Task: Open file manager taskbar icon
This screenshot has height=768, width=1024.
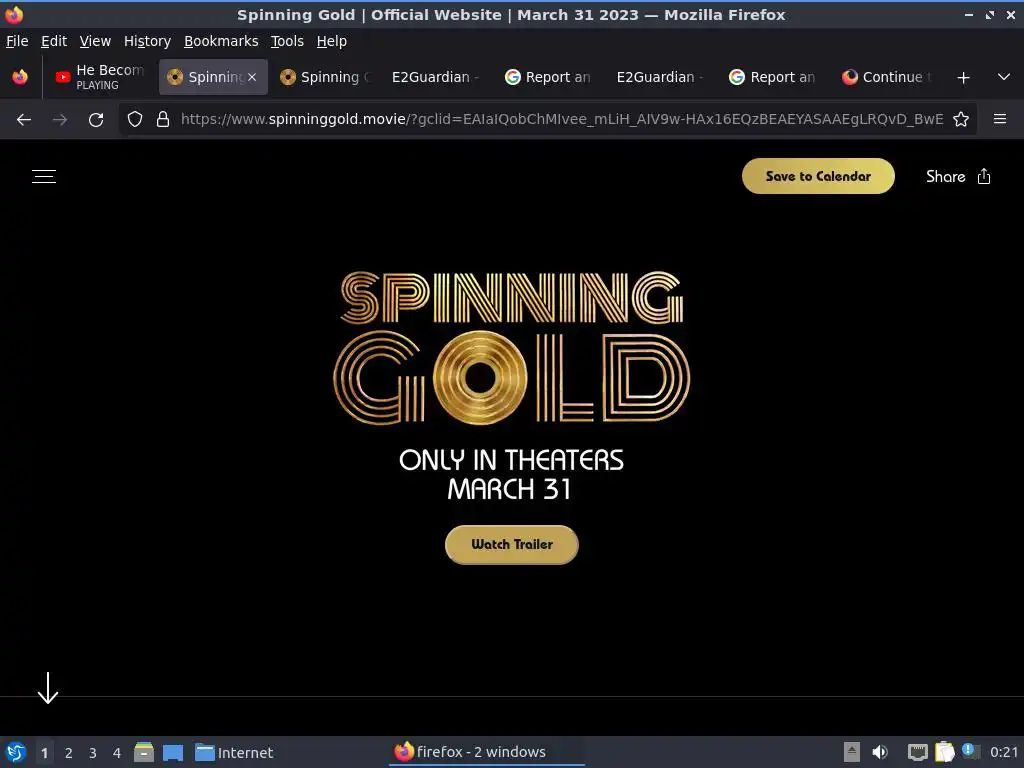Action: [144, 752]
